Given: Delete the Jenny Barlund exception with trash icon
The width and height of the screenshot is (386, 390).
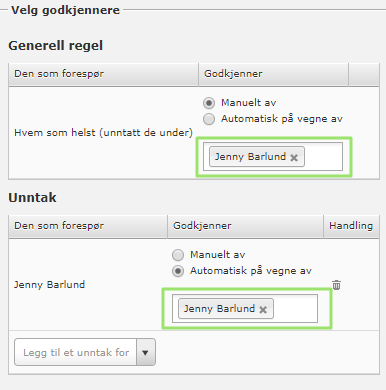Looking at the screenshot, I should coord(336,285).
